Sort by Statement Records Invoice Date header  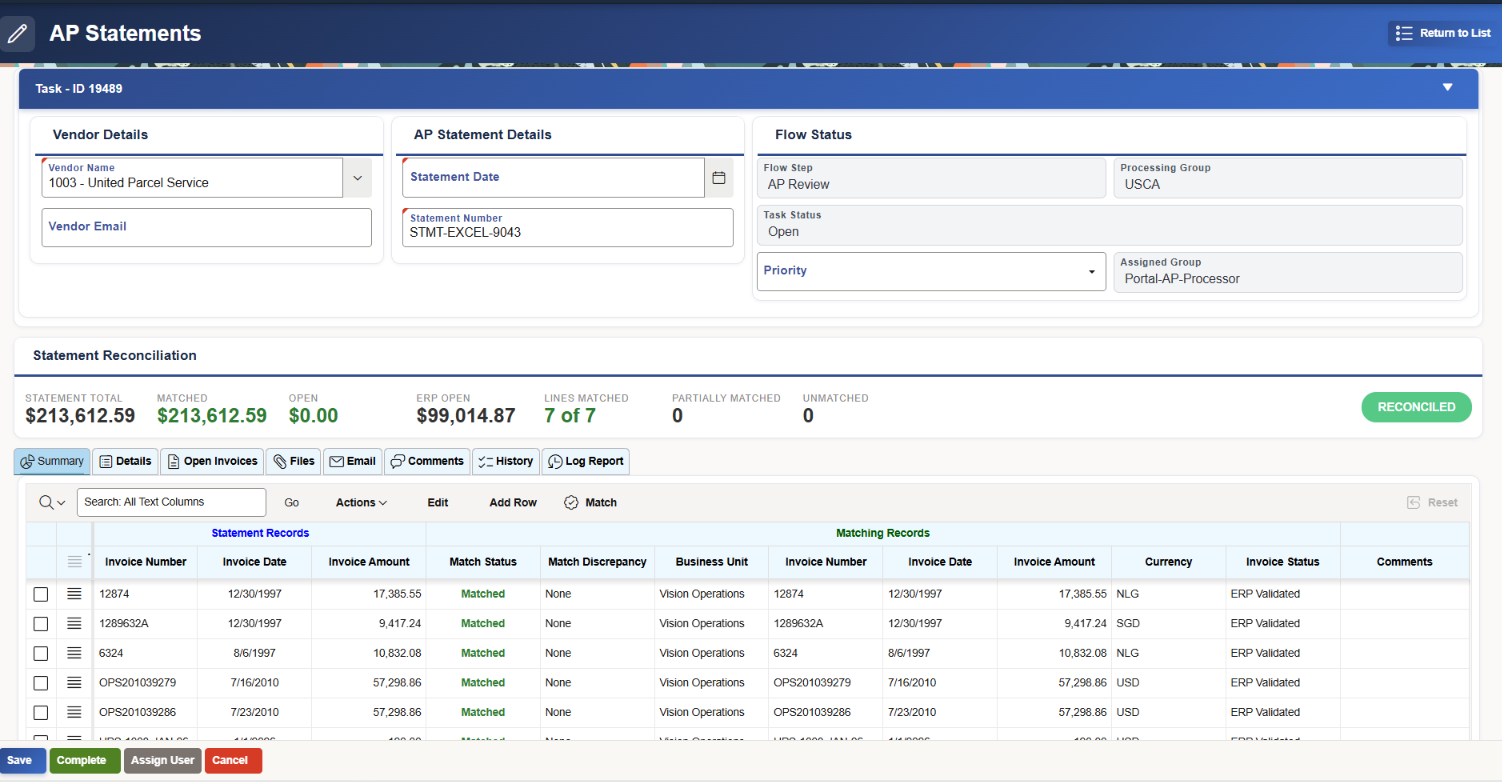pyautogui.click(x=255, y=562)
